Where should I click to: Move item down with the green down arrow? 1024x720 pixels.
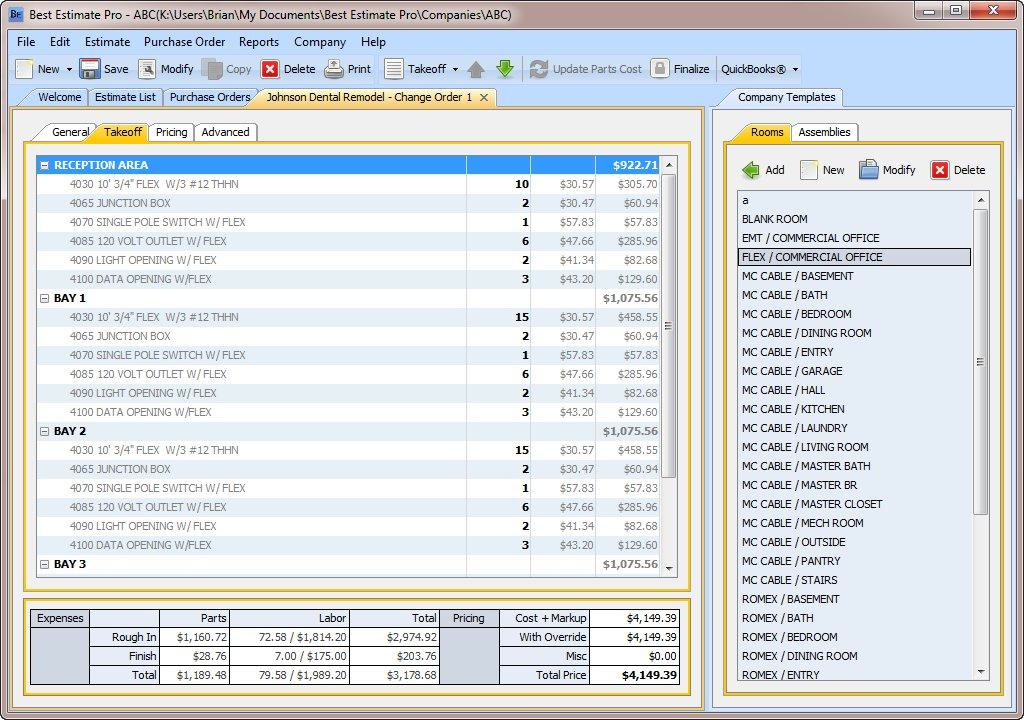[x=506, y=69]
